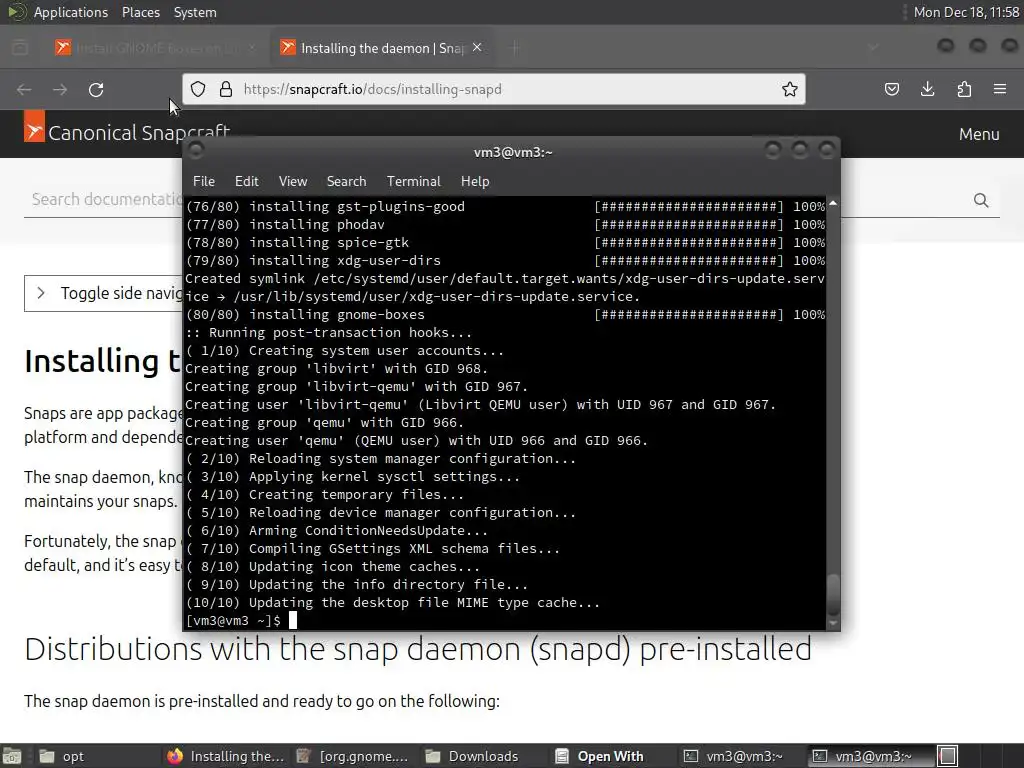
Task: Switch to the Install GNOME Boxes tab
Action: pos(155,48)
